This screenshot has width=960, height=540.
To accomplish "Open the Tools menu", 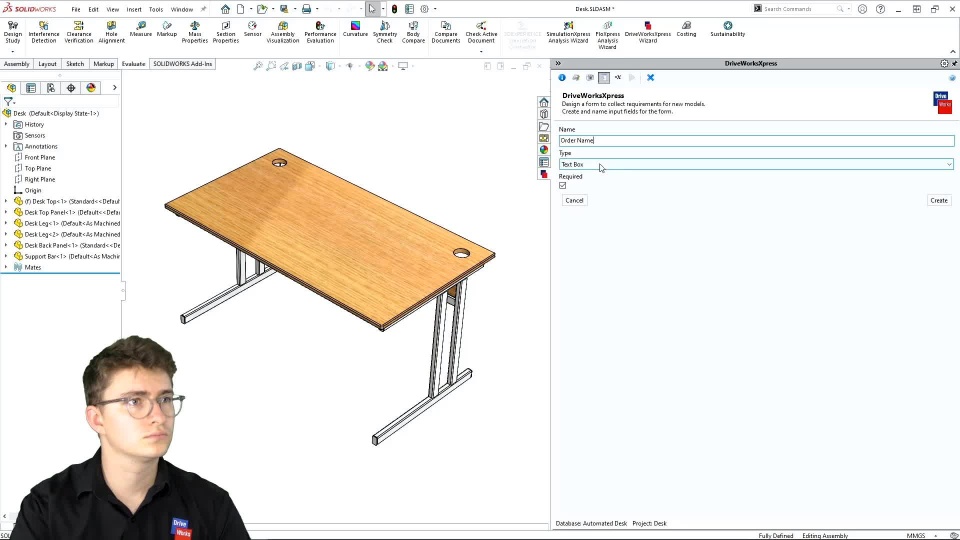I will click(x=156, y=9).
